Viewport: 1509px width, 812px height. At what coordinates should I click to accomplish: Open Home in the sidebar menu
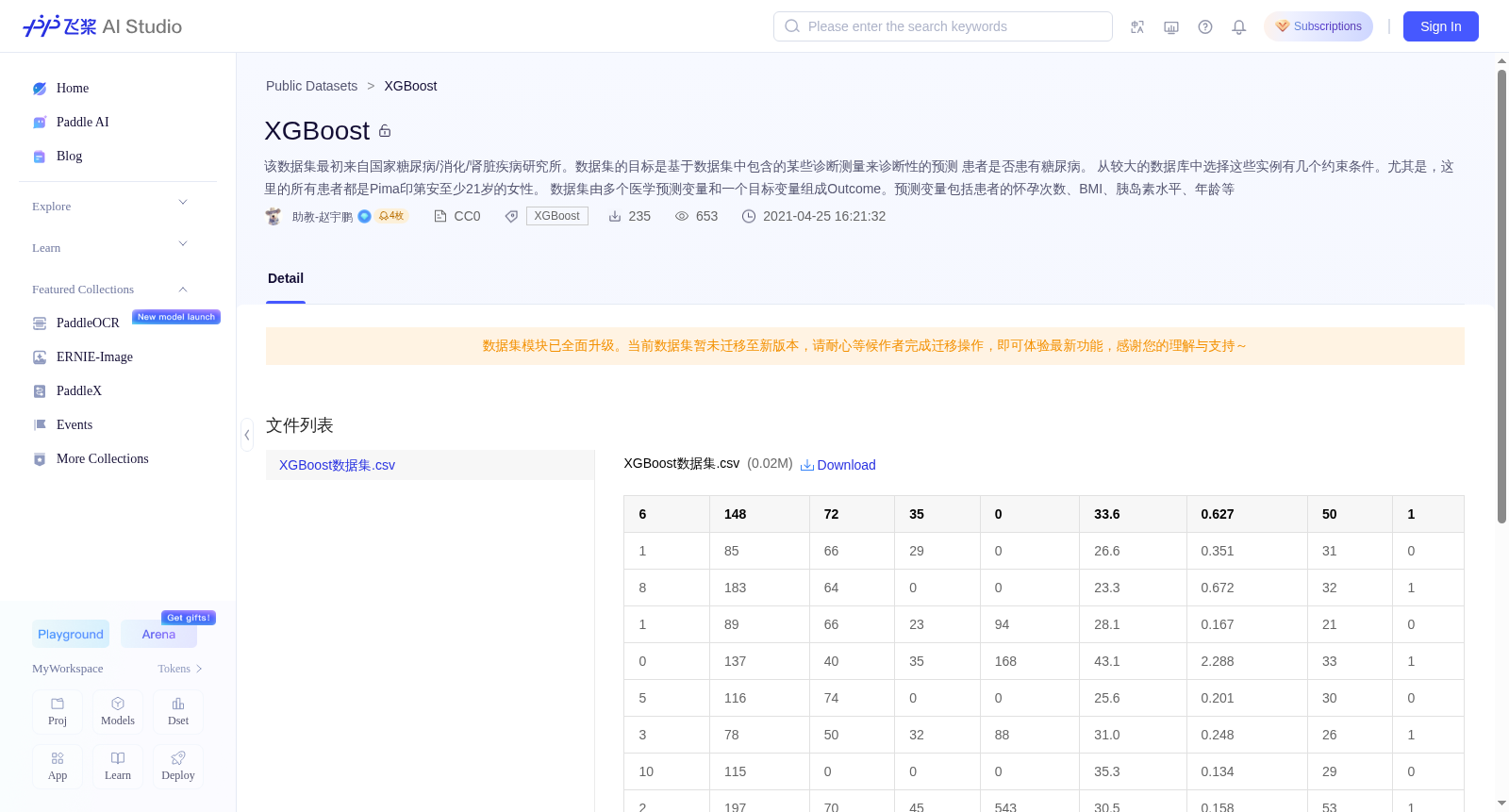click(73, 89)
